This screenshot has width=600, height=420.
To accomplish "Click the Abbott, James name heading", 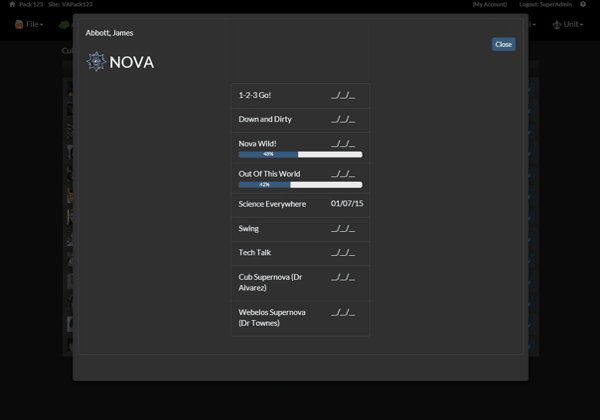I will [x=109, y=33].
